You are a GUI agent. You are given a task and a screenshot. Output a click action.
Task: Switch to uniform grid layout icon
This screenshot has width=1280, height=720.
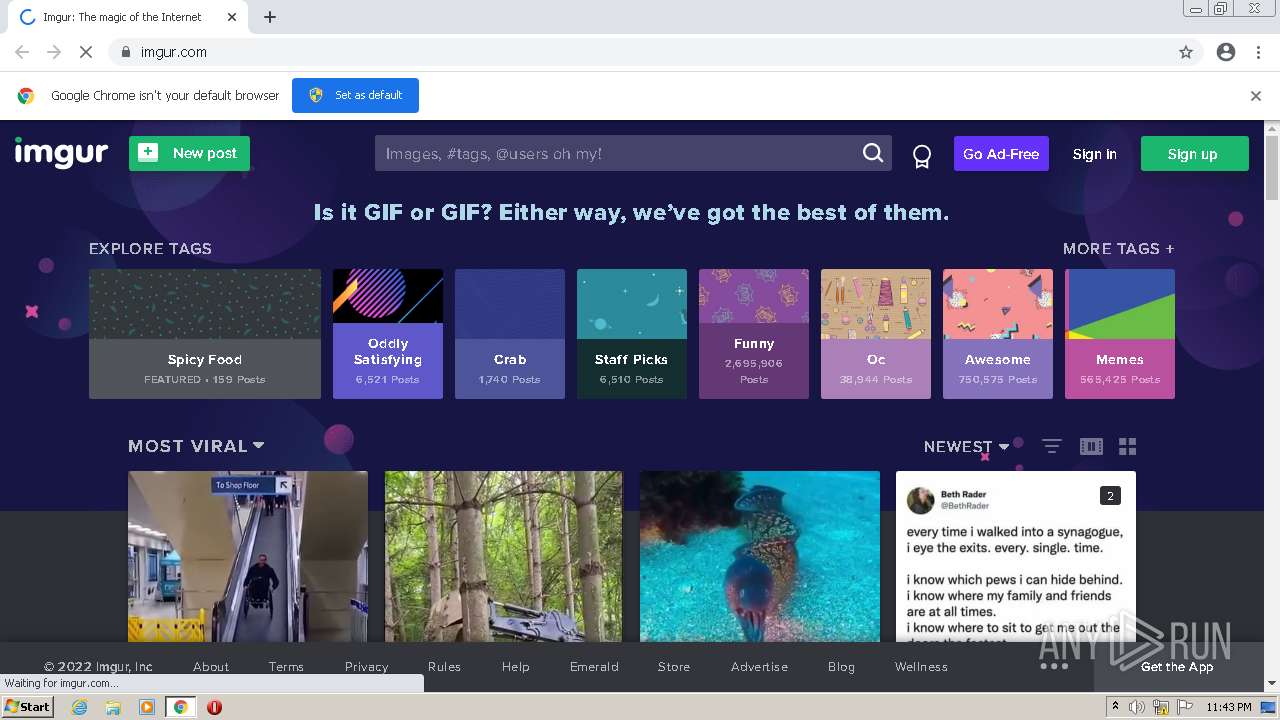point(1128,446)
